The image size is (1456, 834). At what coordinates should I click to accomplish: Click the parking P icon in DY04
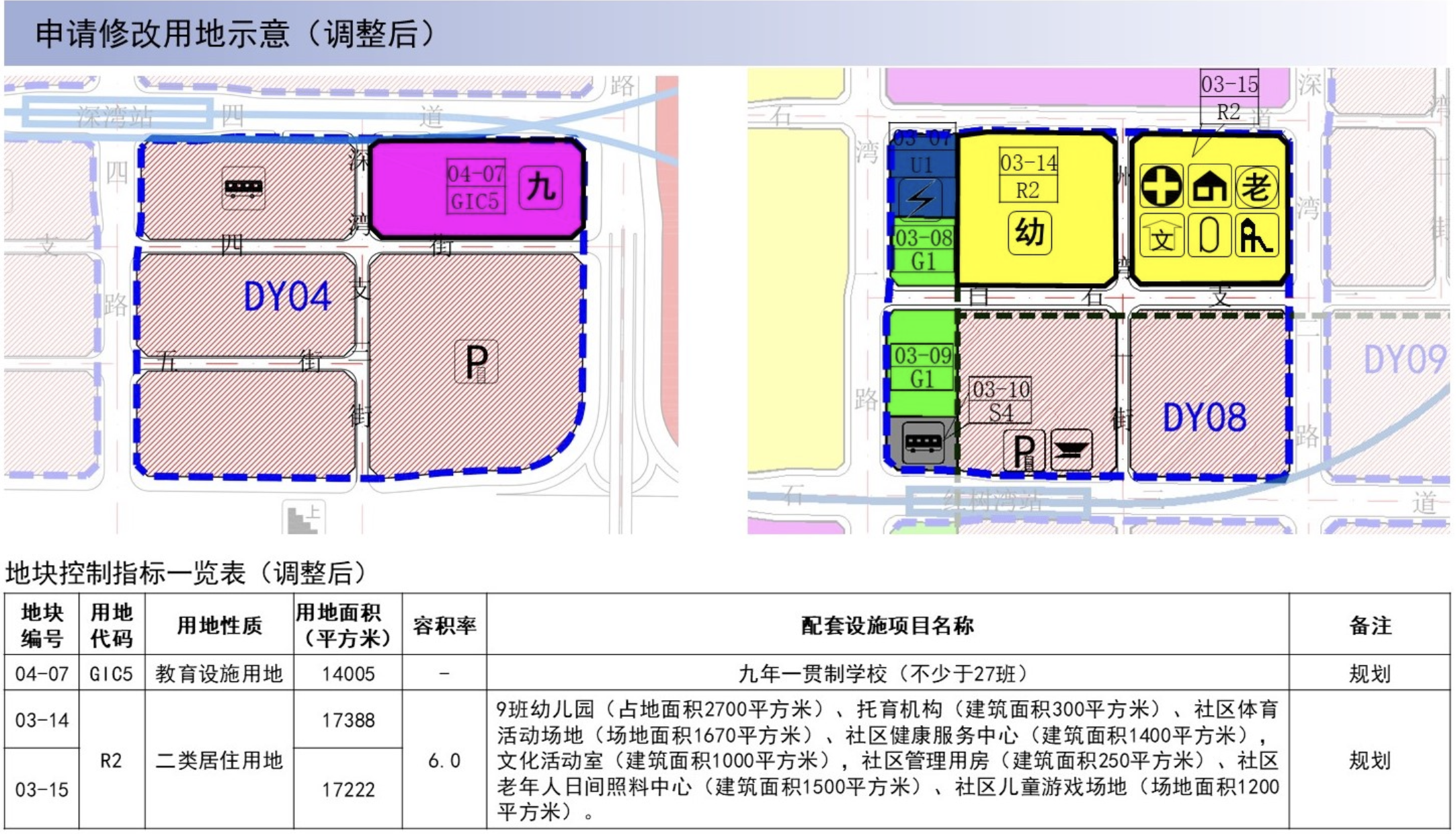tap(476, 362)
